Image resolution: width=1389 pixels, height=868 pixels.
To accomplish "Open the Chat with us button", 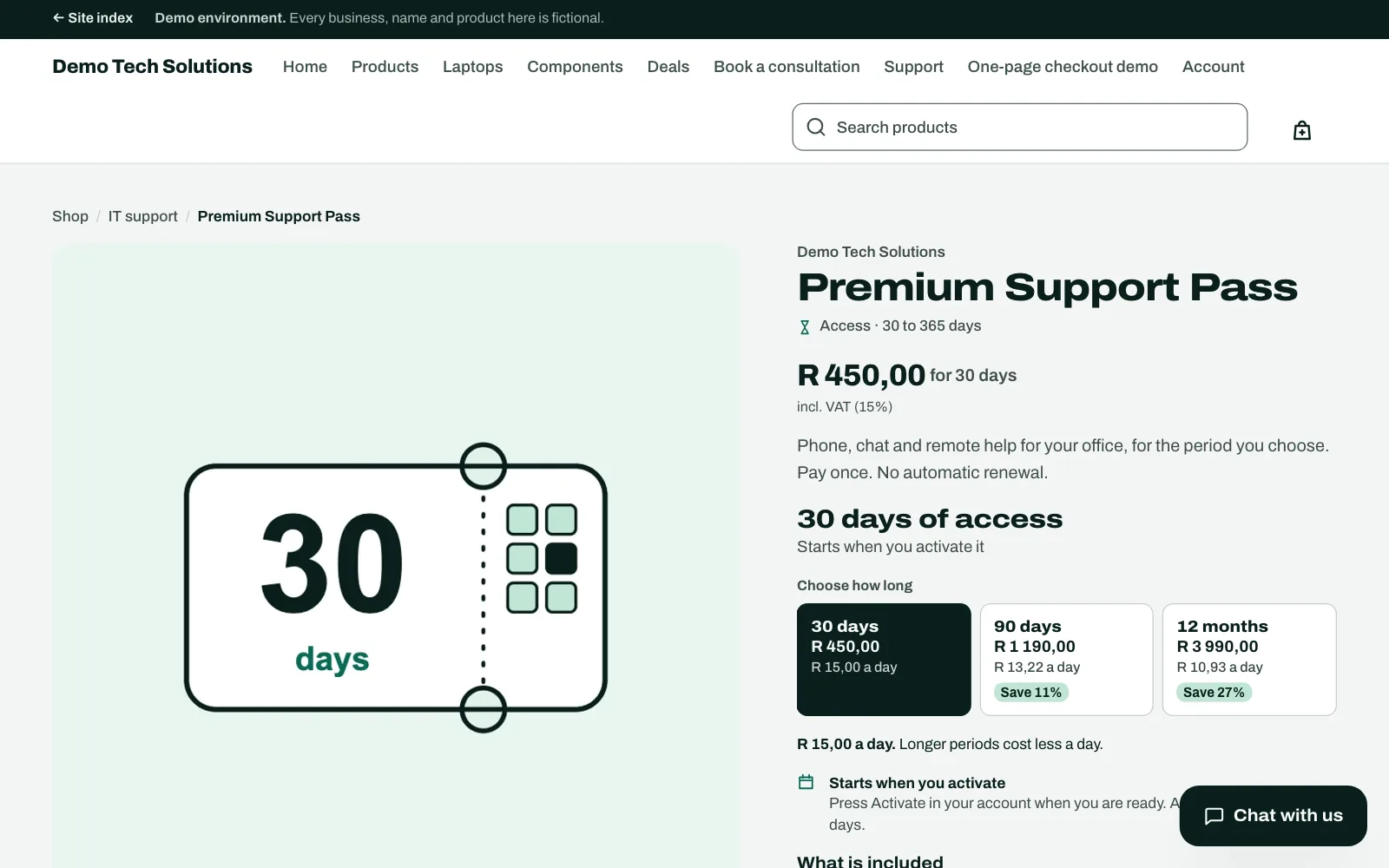I will 1273,816.
